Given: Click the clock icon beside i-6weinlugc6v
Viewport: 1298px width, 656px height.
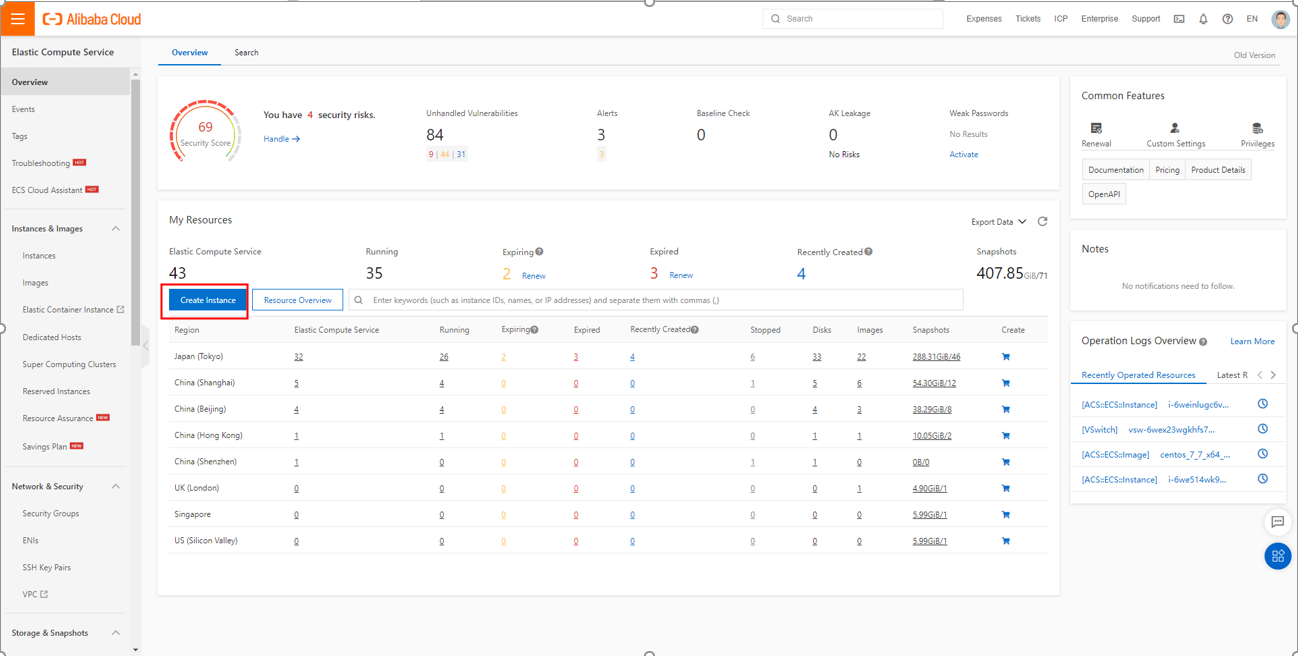Looking at the screenshot, I should 1263,404.
